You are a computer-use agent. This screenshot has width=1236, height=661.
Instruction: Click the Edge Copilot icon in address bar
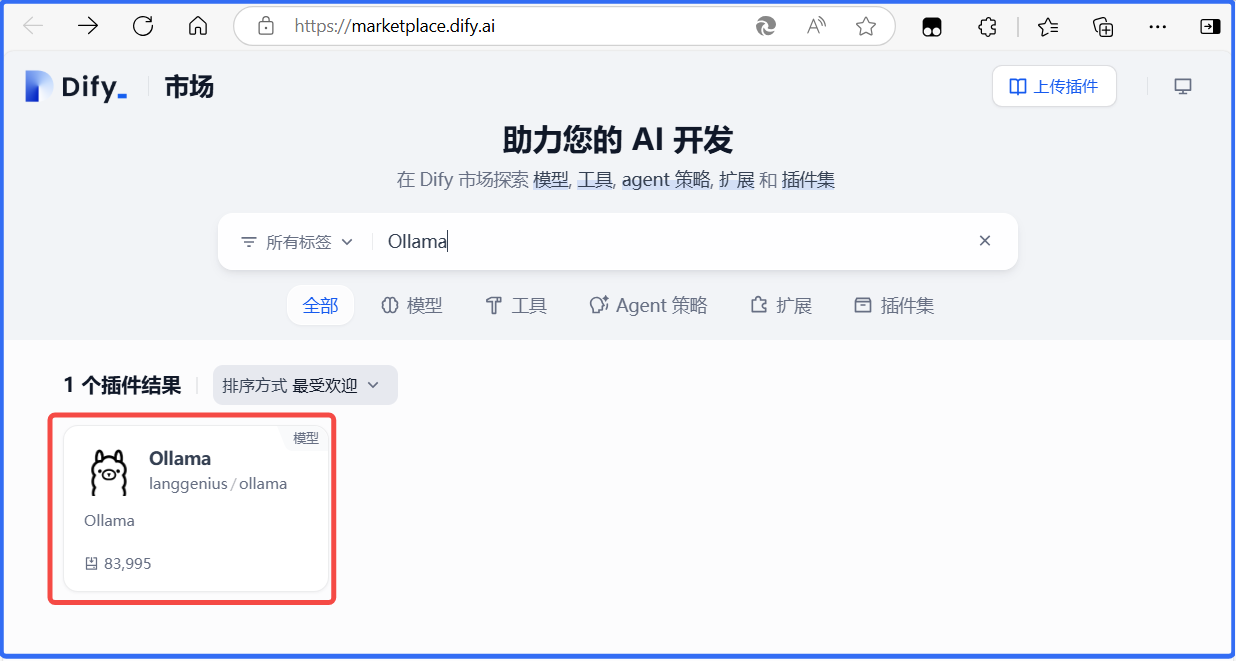pyautogui.click(x=766, y=27)
